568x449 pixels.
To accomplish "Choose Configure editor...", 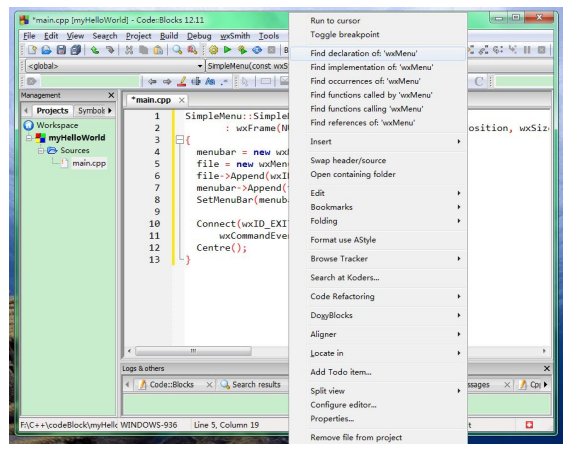I will tap(378, 405).
